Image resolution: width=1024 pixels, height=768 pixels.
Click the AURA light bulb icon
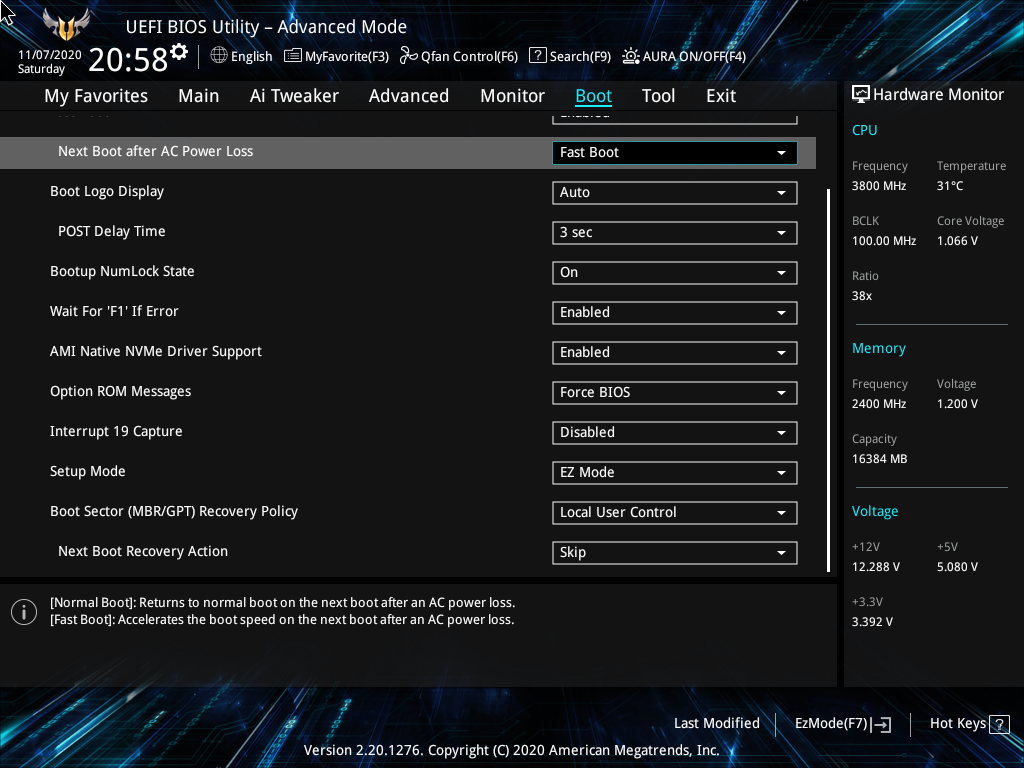coord(631,56)
